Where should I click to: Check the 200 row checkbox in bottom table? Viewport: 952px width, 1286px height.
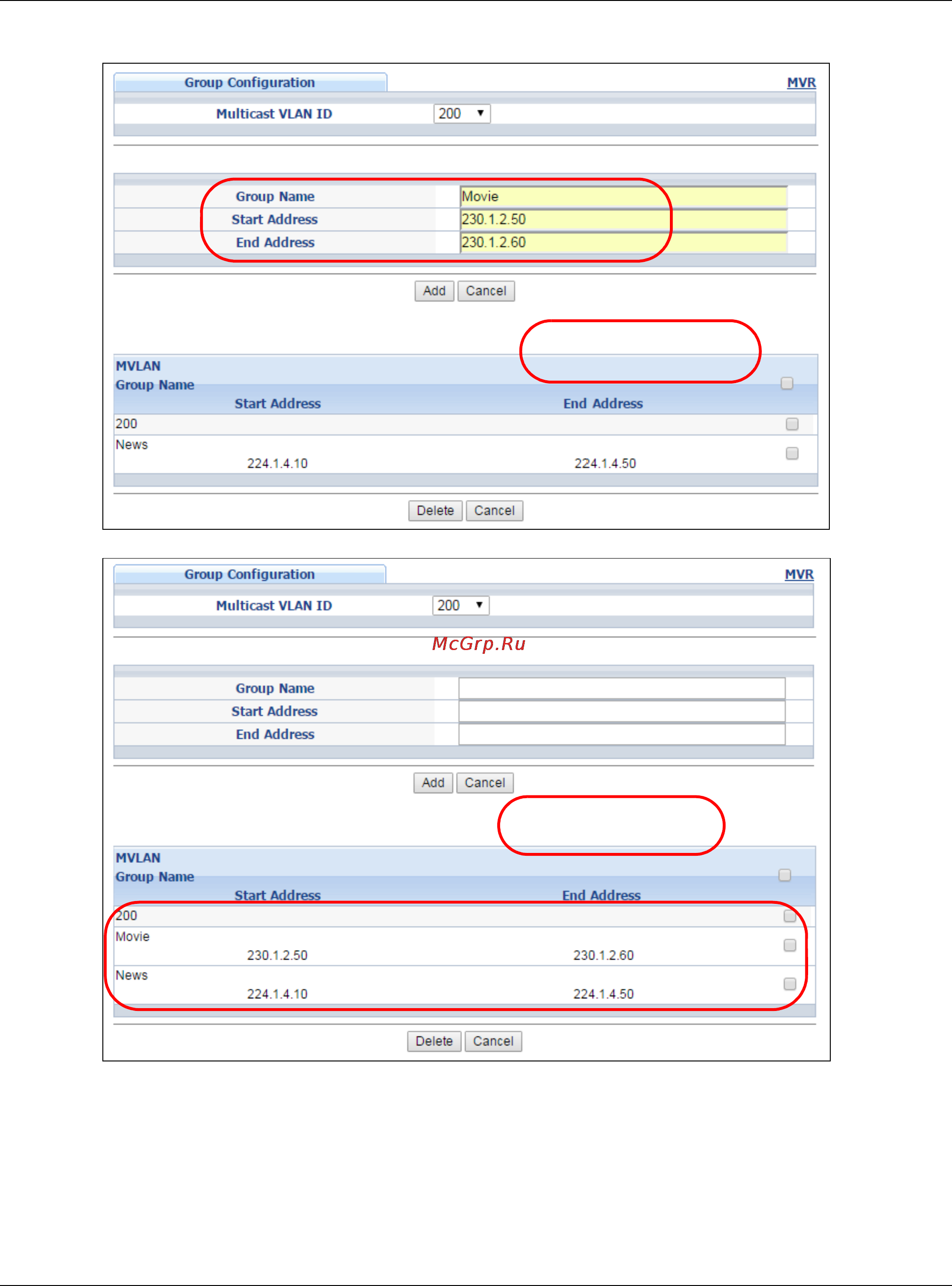coord(790,916)
